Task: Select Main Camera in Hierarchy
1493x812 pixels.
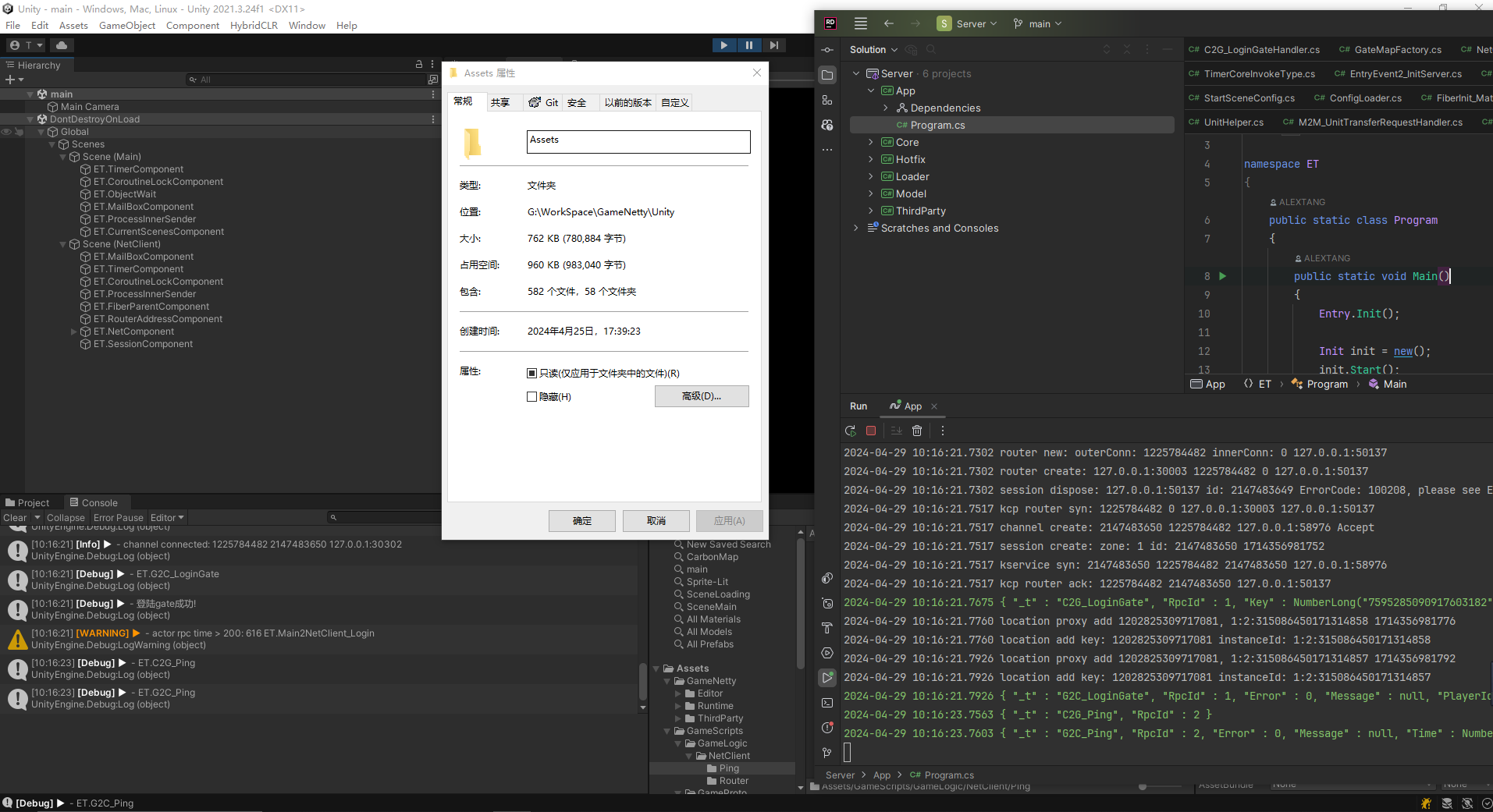Action: coord(90,107)
